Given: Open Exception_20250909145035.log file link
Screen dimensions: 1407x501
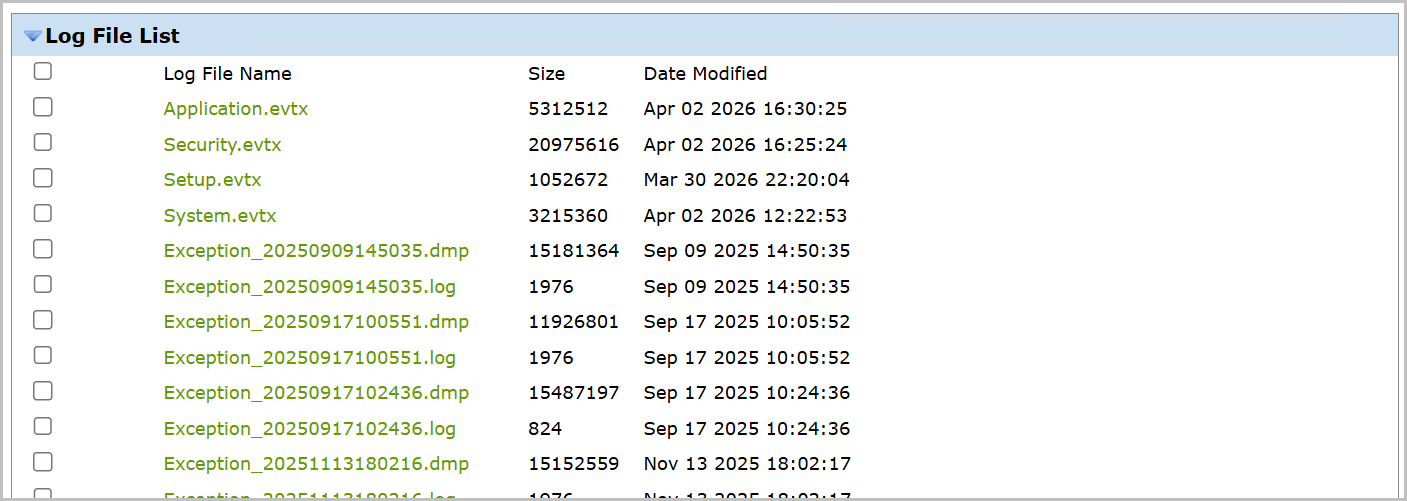Looking at the screenshot, I should tap(309, 287).
